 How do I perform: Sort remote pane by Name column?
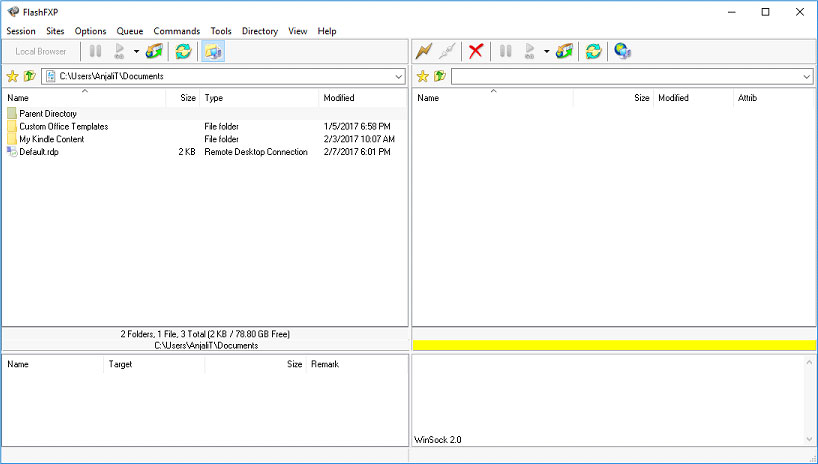494,98
